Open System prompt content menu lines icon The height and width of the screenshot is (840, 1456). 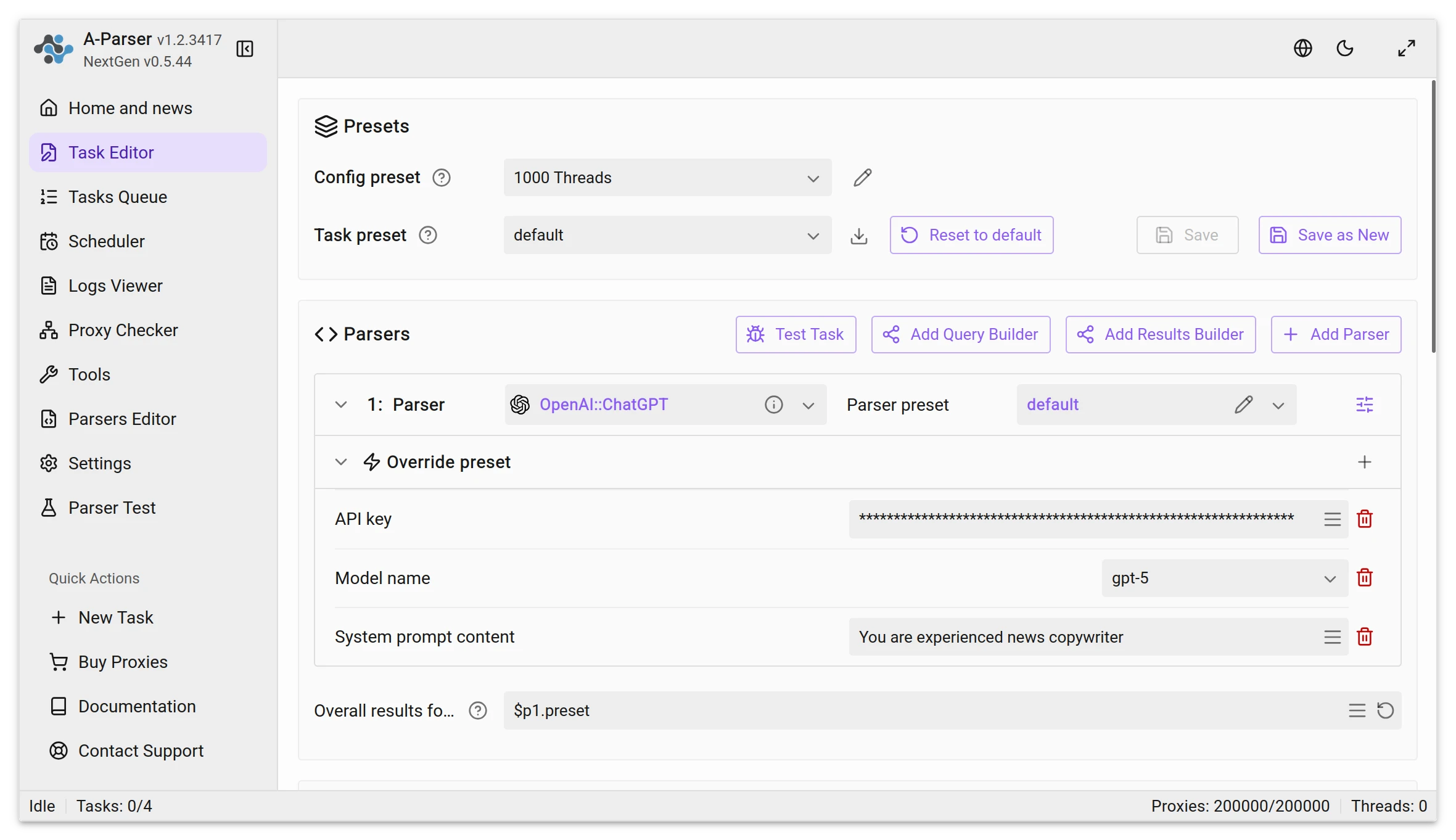pyautogui.click(x=1332, y=637)
